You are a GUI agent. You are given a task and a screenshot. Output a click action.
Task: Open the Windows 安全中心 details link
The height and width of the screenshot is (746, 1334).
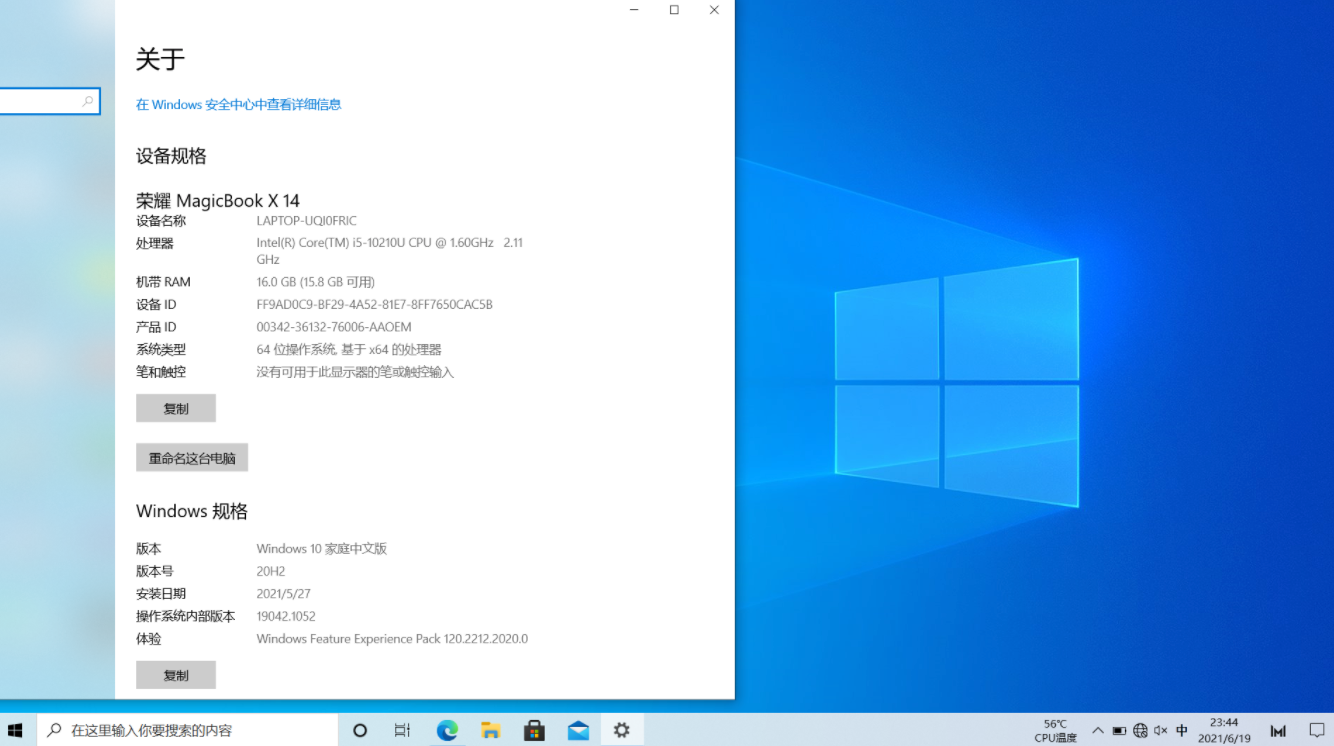[x=239, y=104]
